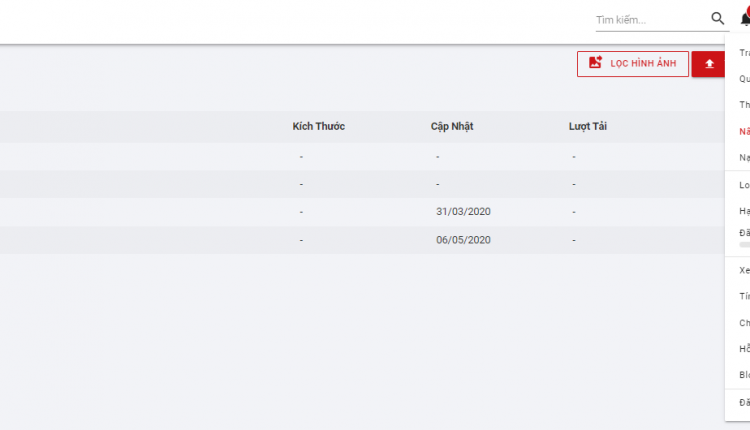This screenshot has width=750, height=430.
Task: Select the 06/05/2020 date cell
Action: click(x=463, y=240)
